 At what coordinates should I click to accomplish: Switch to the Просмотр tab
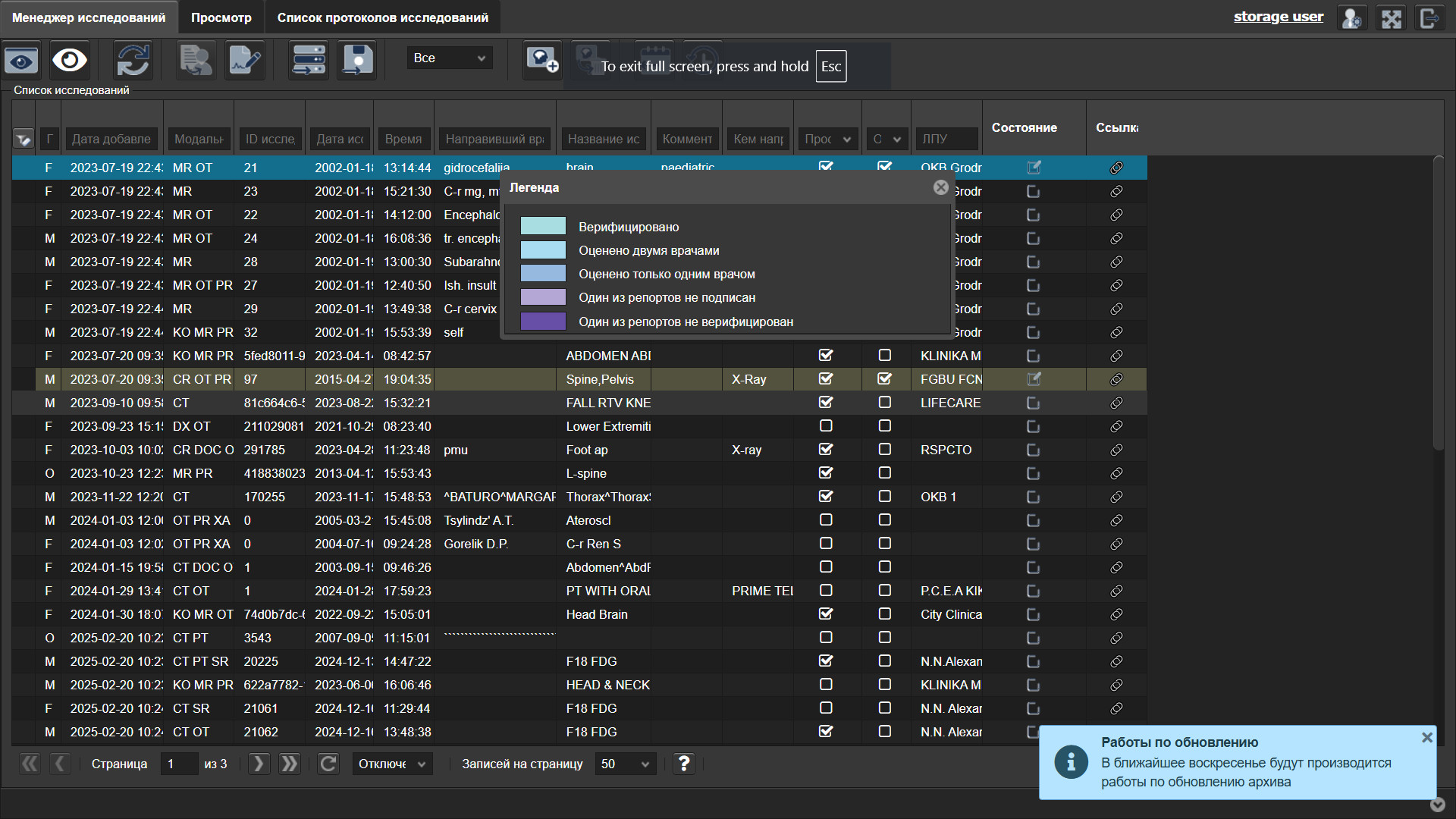pos(221,17)
